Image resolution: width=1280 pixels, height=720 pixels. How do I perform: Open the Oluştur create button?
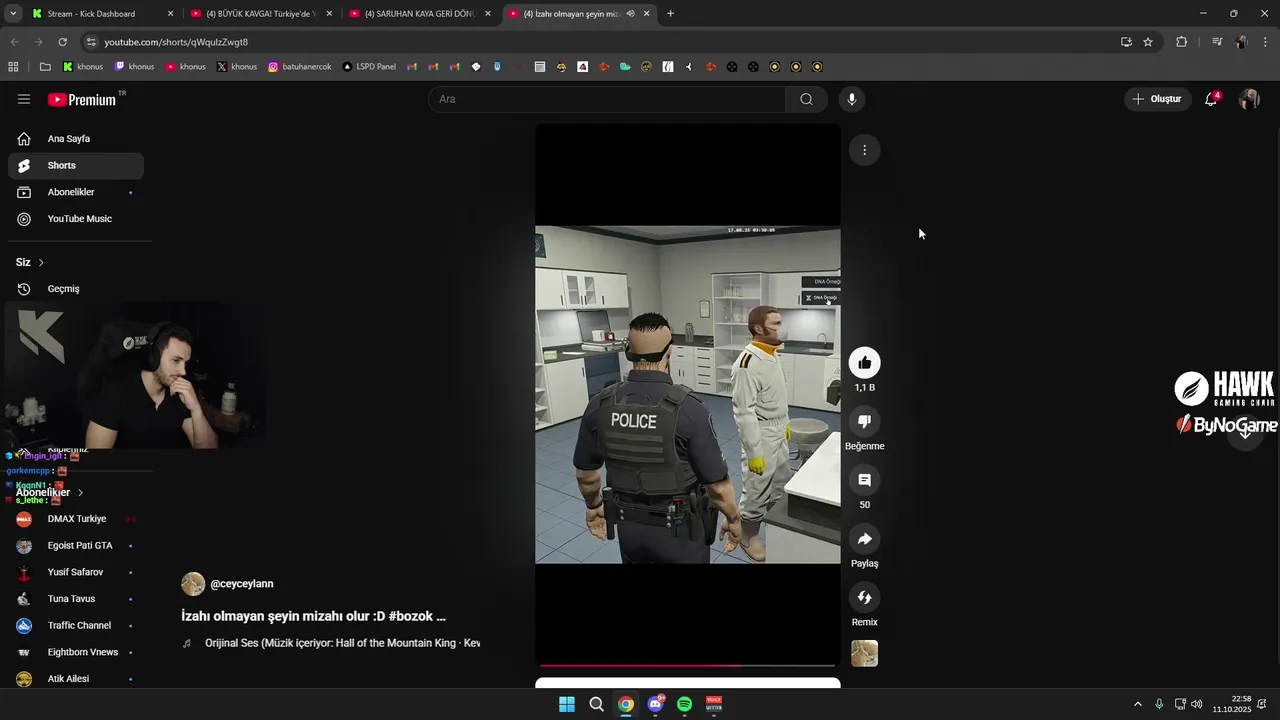point(1156,99)
